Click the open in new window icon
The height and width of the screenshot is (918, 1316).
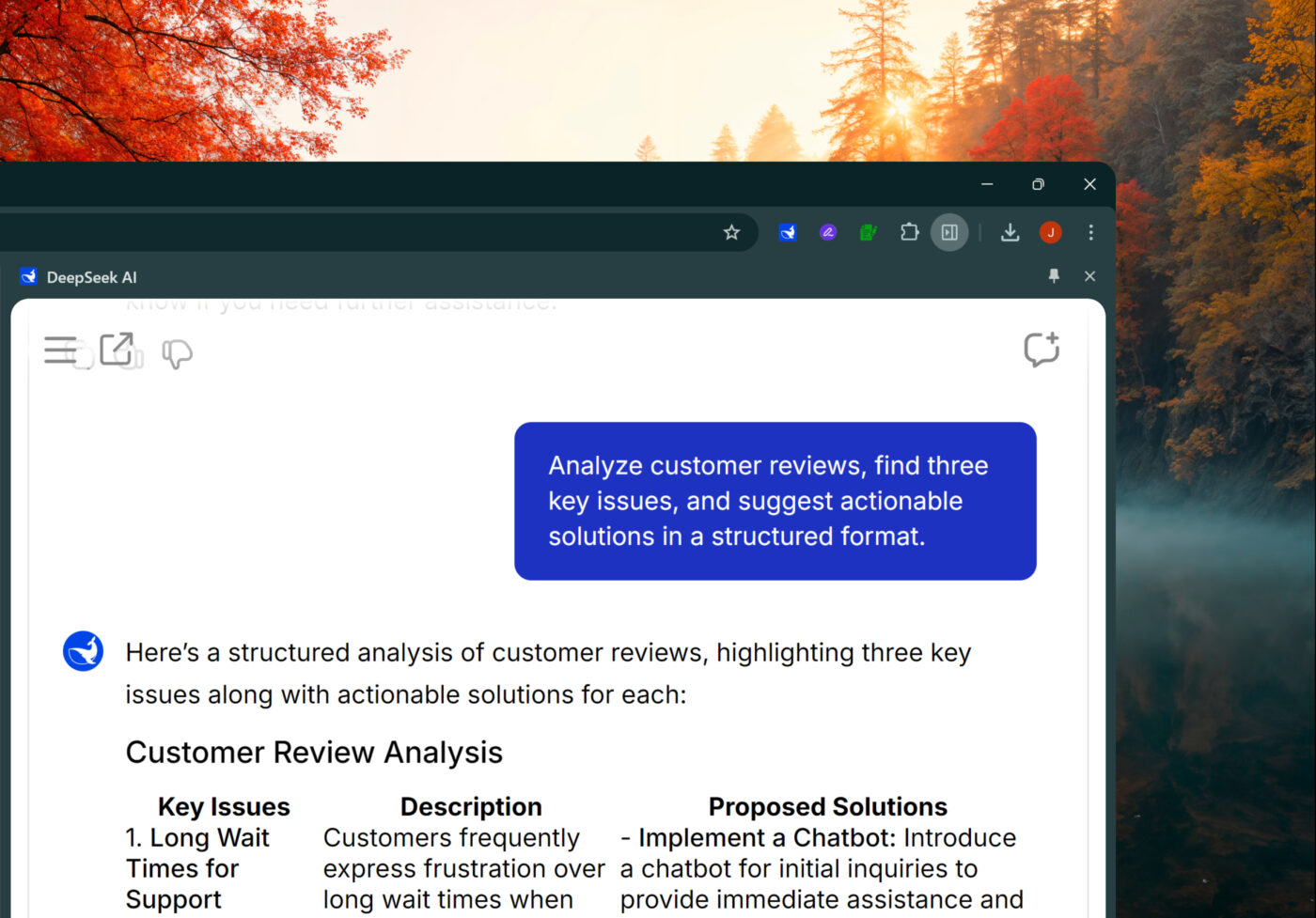[x=117, y=350]
